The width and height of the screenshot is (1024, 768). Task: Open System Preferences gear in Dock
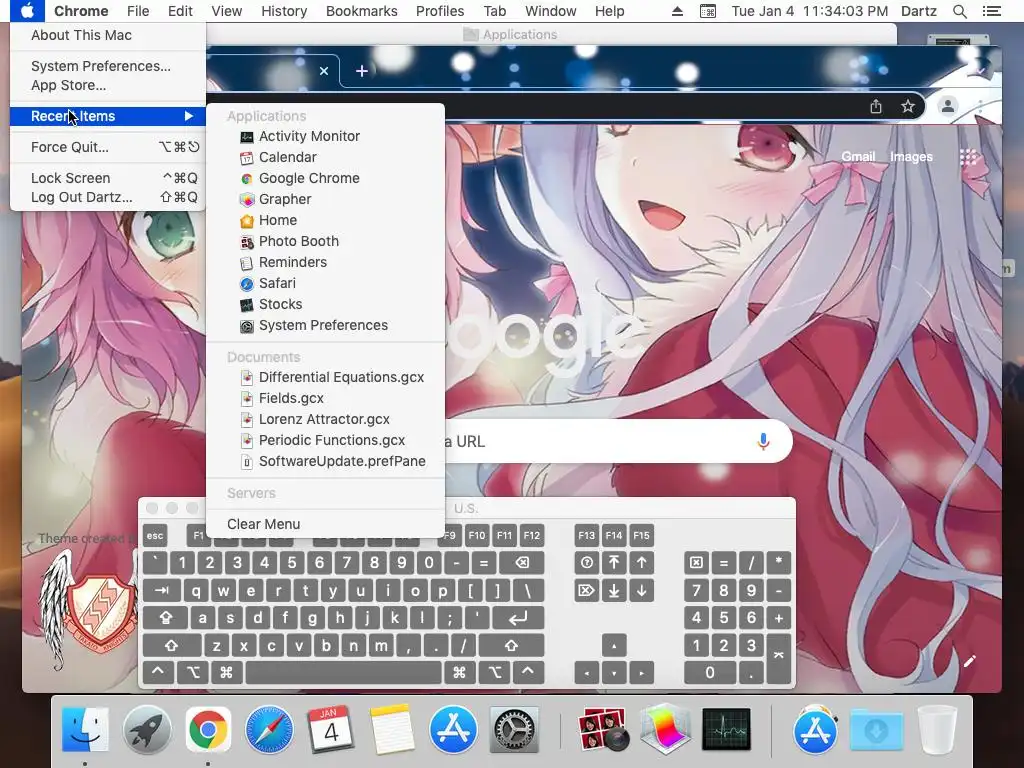tap(514, 729)
